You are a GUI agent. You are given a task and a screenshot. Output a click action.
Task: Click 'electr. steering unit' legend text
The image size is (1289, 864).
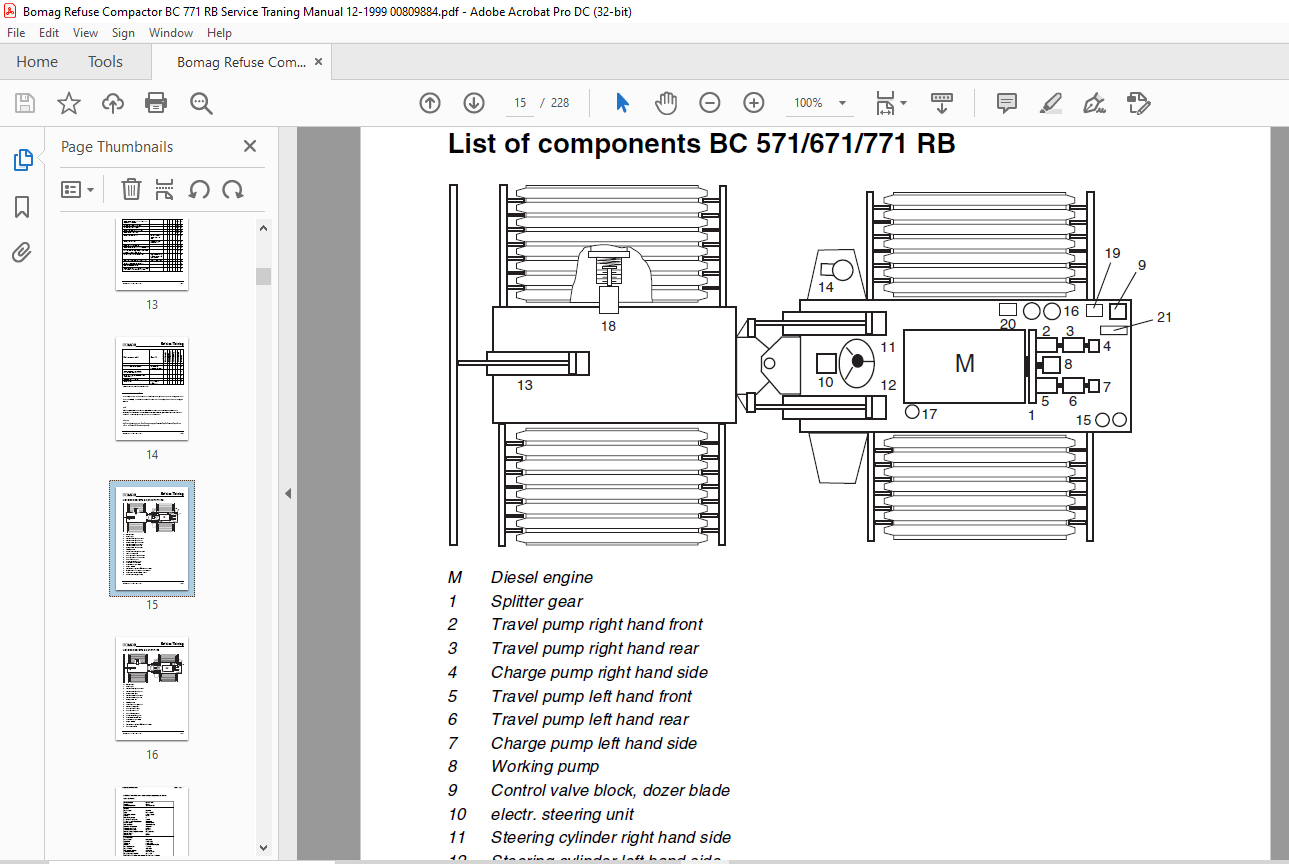click(562, 814)
